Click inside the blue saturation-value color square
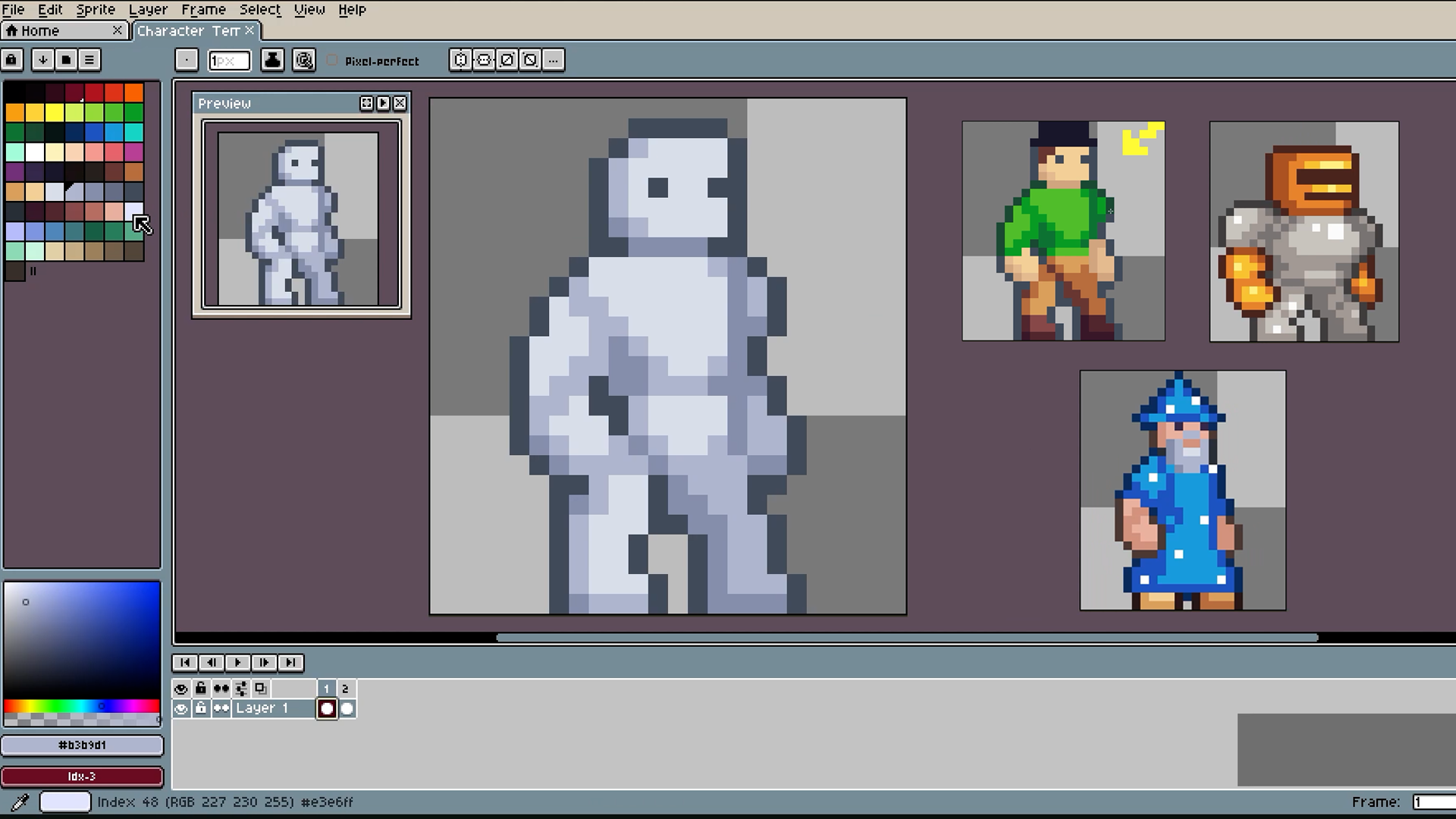The width and height of the screenshot is (1456, 819). click(82, 640)
